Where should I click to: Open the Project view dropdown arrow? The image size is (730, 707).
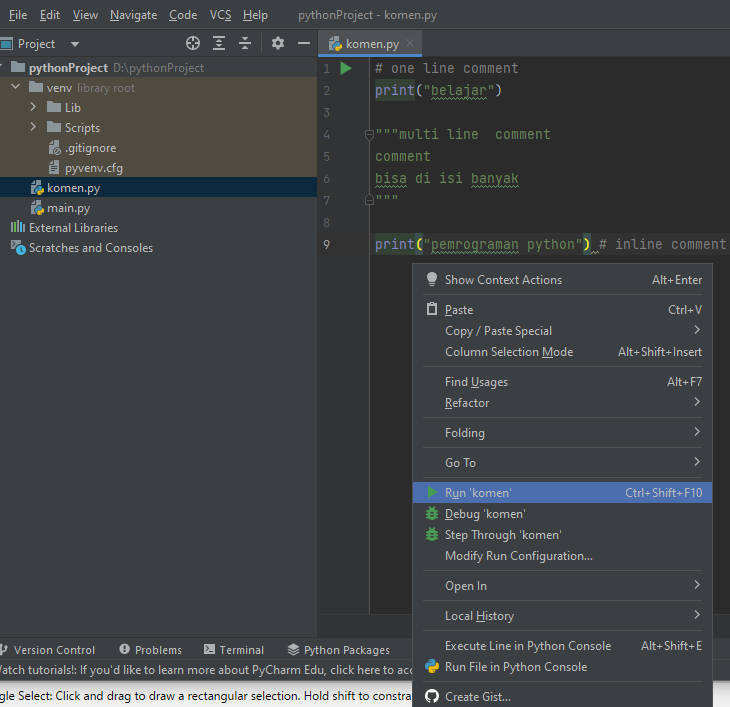pyautogui.click(x=75, y=44)
